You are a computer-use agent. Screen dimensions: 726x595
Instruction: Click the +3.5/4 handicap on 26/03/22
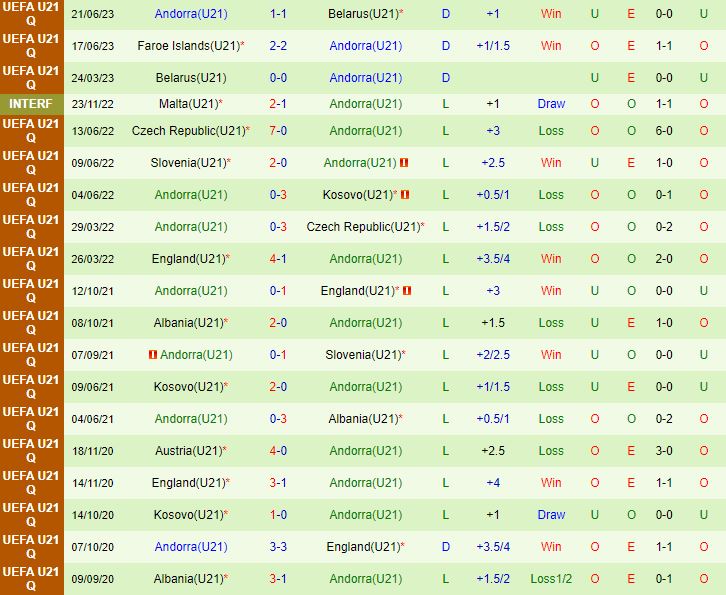click(x=493, y=259)
